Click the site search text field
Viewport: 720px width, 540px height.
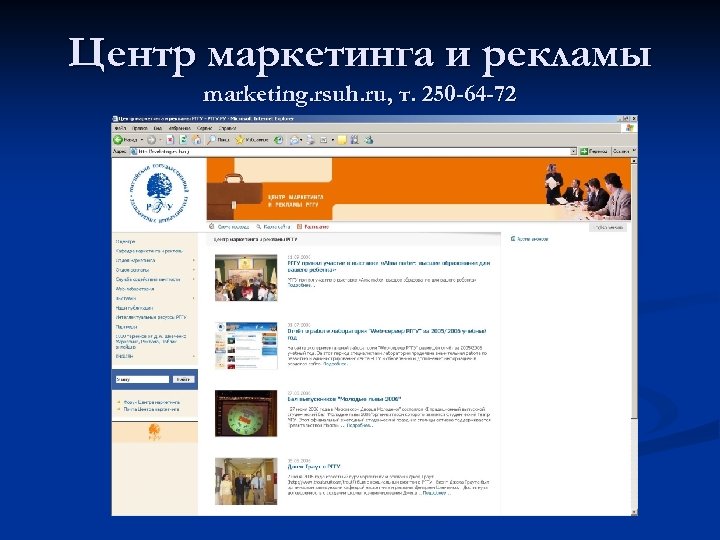point(142,379)
